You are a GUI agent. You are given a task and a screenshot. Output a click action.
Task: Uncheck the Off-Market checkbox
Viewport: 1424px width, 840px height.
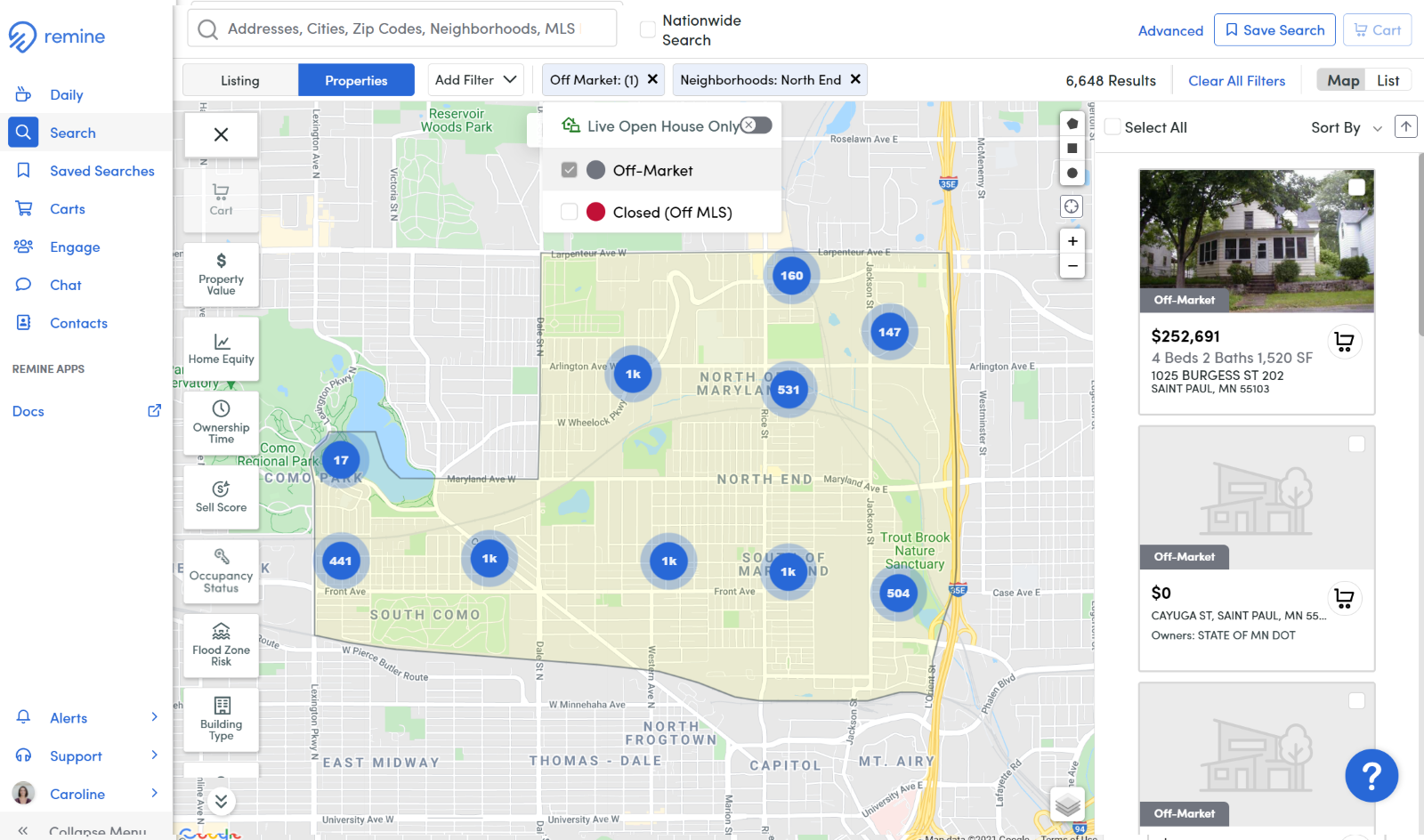(x=570, y=170)
